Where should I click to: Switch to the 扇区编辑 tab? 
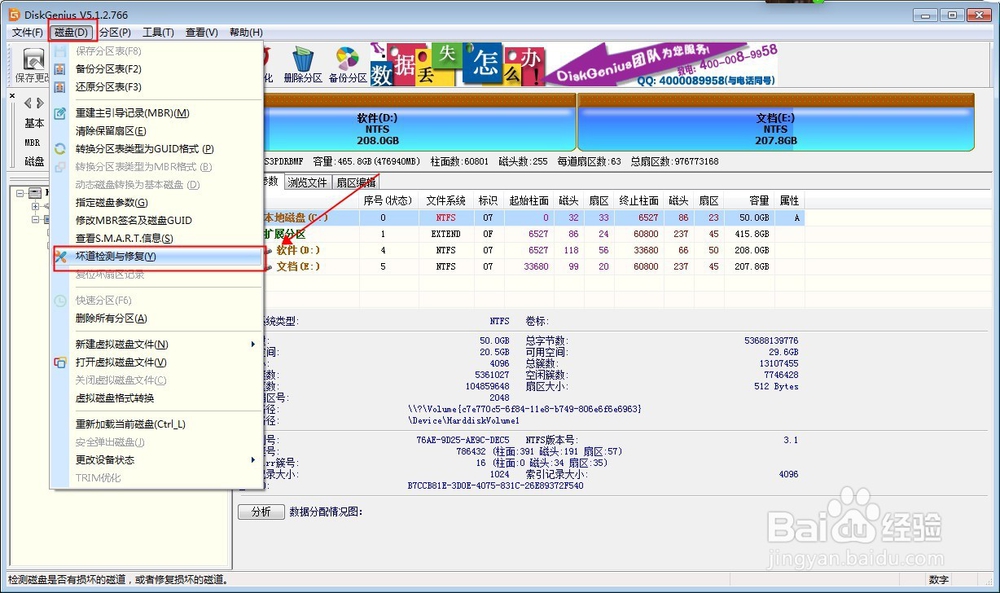[x=356, y=182]
